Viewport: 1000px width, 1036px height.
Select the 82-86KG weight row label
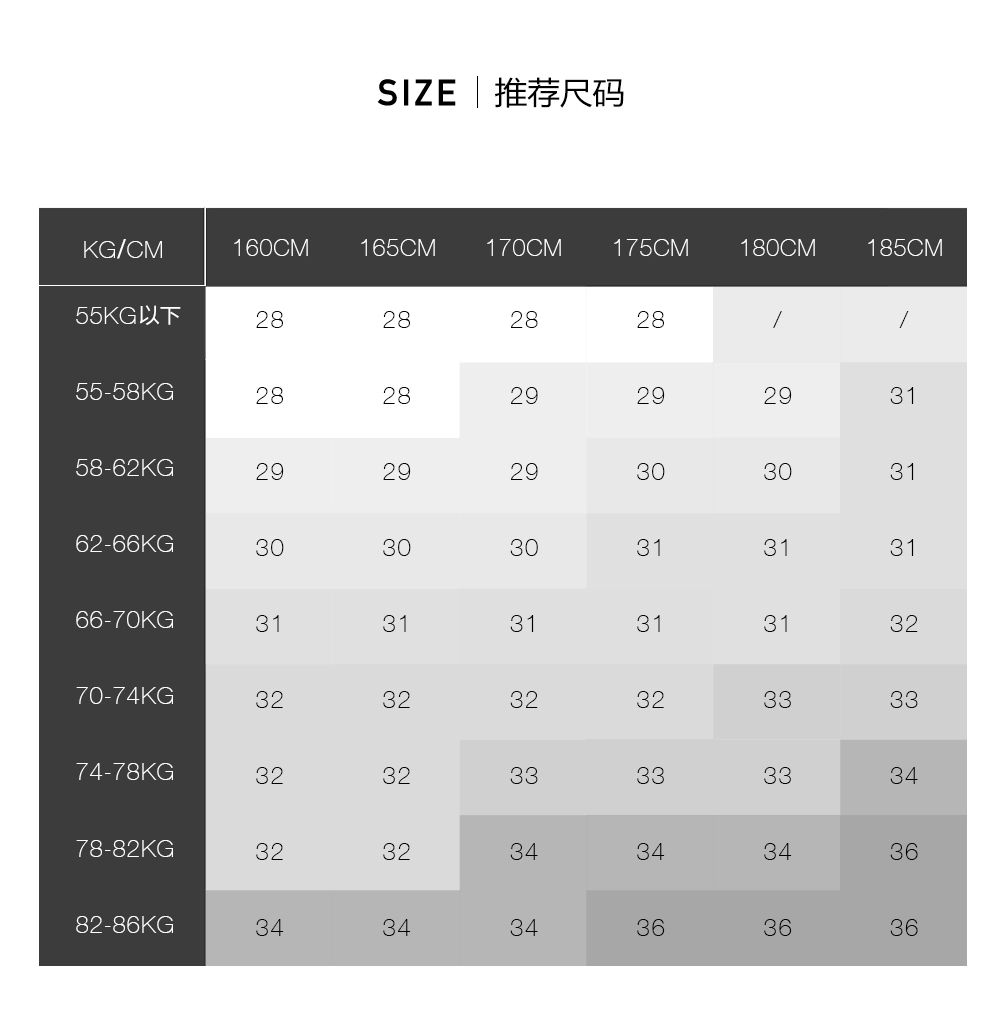pos(124,925)
